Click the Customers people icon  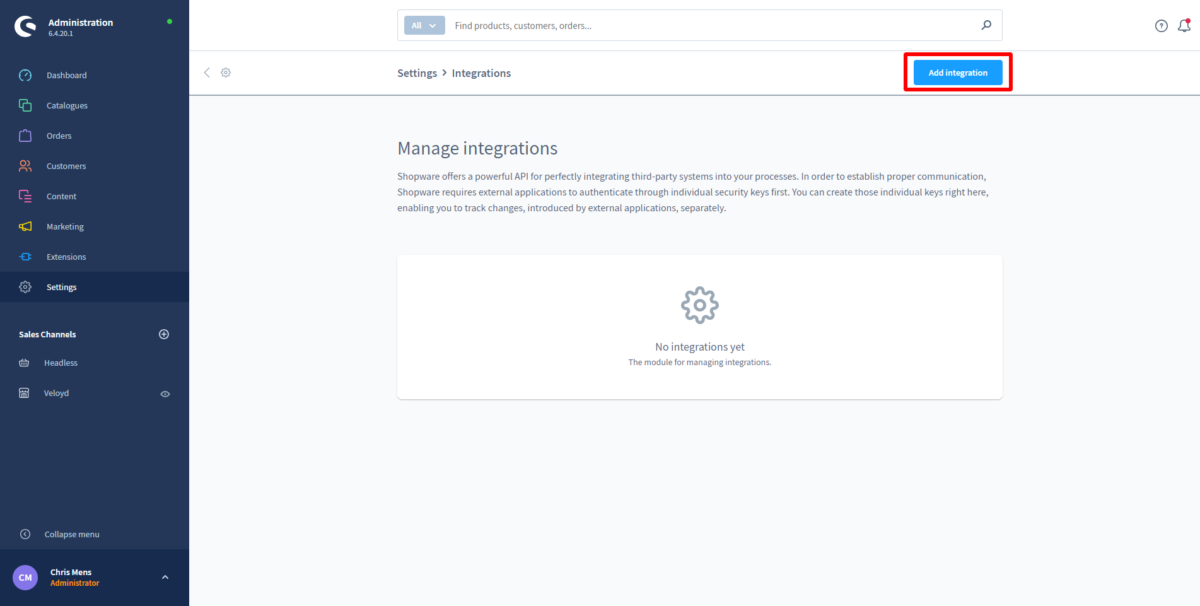pyautogui.click(x=26, y=166)
